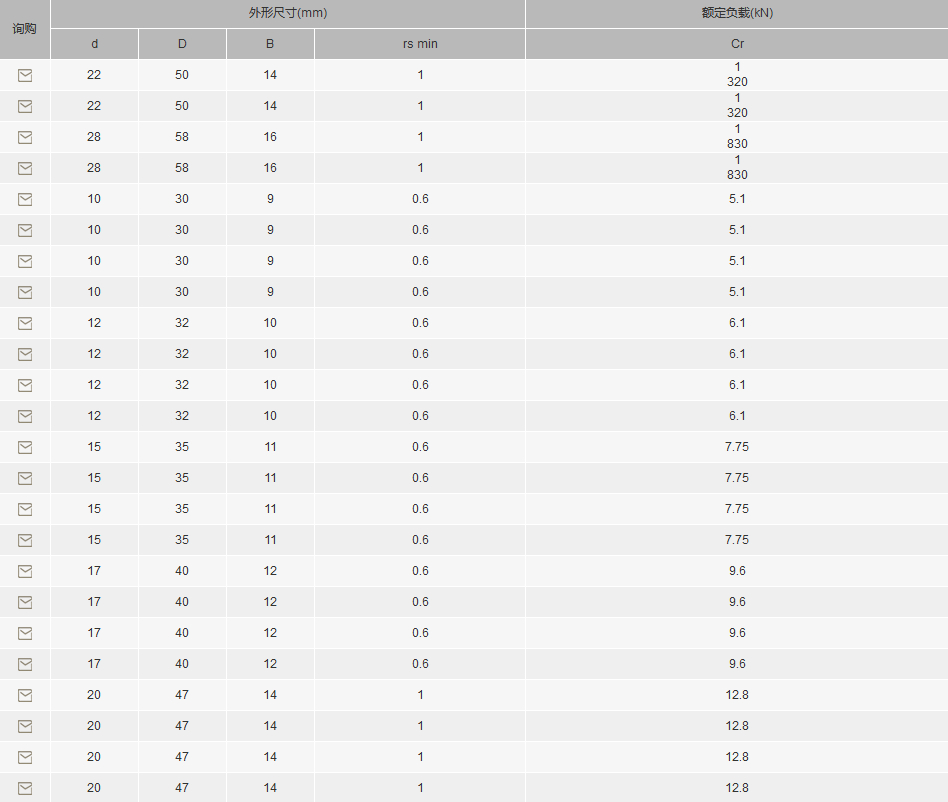This screenshot has width=948, height=802.
Task: Click envelope icon in first 15x35x11 row
Action: click(x=25, y=447)
